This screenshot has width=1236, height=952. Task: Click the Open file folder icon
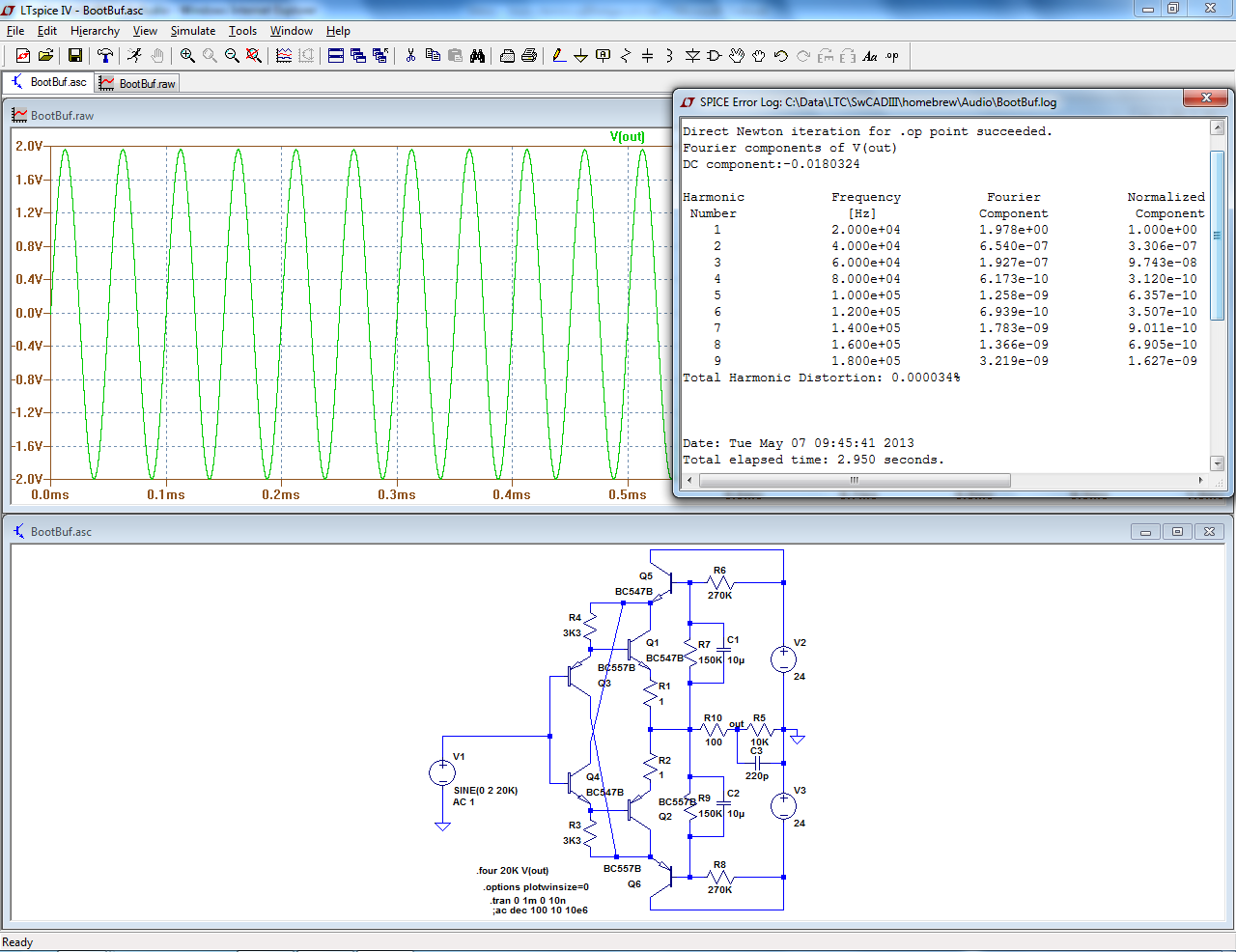click(45, 56)
